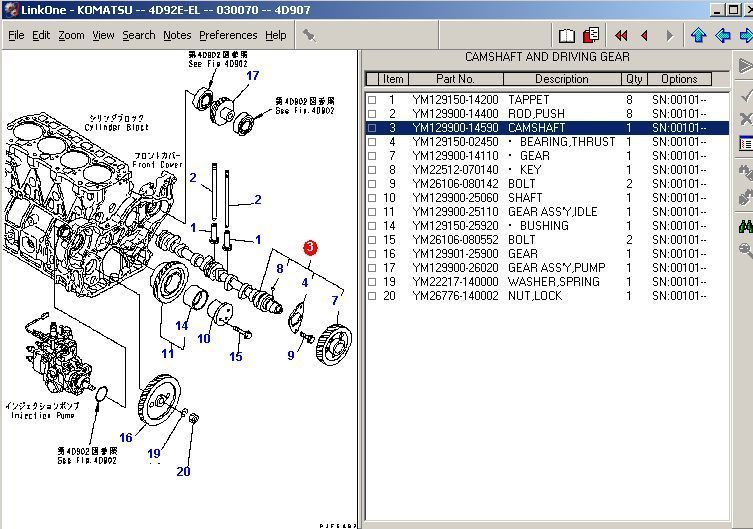Click the checkmark icon in side toolbar
The width and height of the screenshot is (753, 529).
(746, 95)
